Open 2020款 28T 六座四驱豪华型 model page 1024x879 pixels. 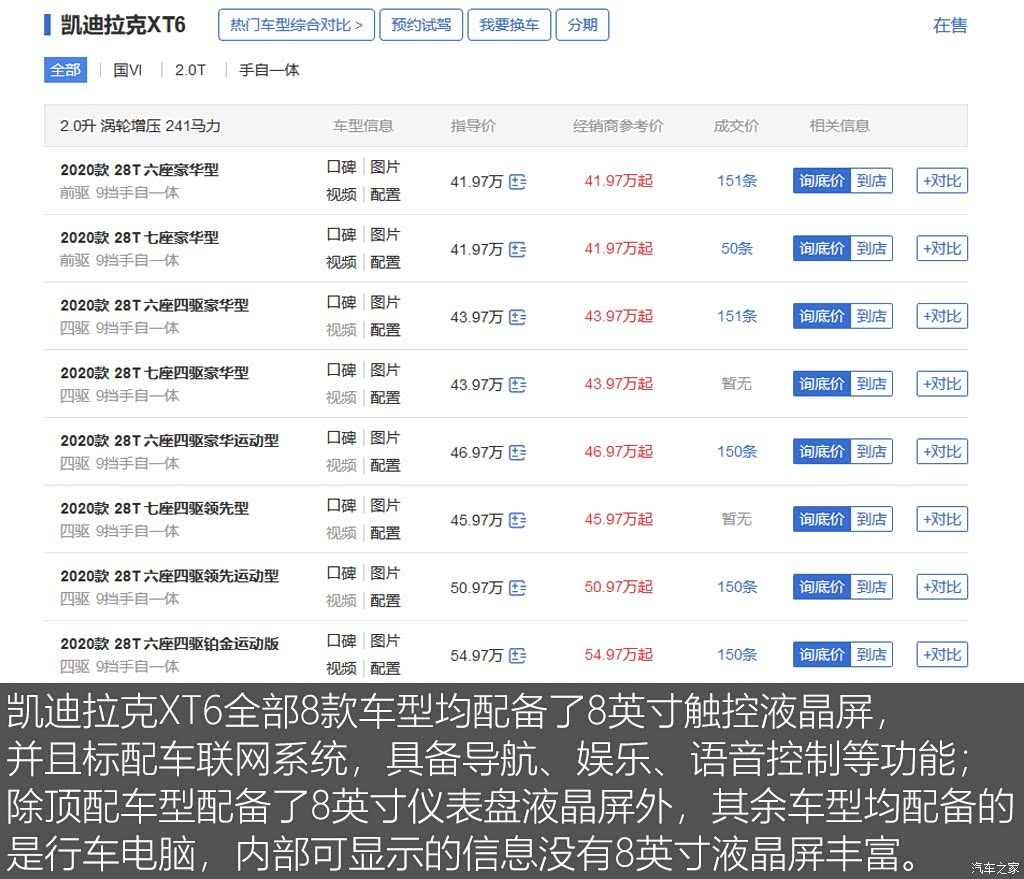[x=155, y=306]
